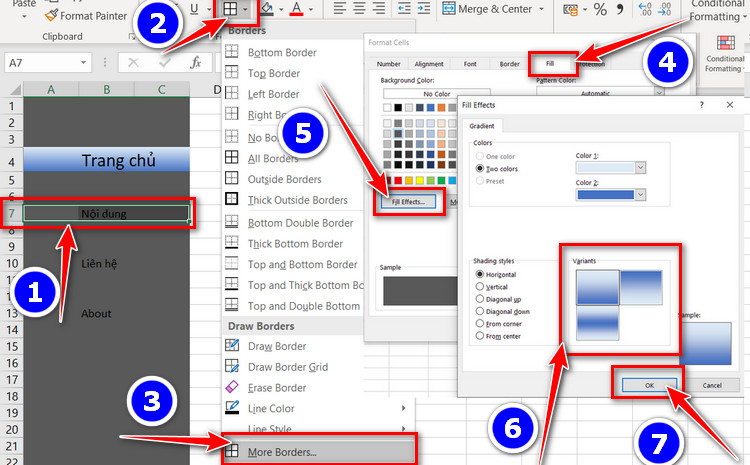Select Horizontal shading style
The height and width of the screenshot is (465, 750).
pos(480,274)
